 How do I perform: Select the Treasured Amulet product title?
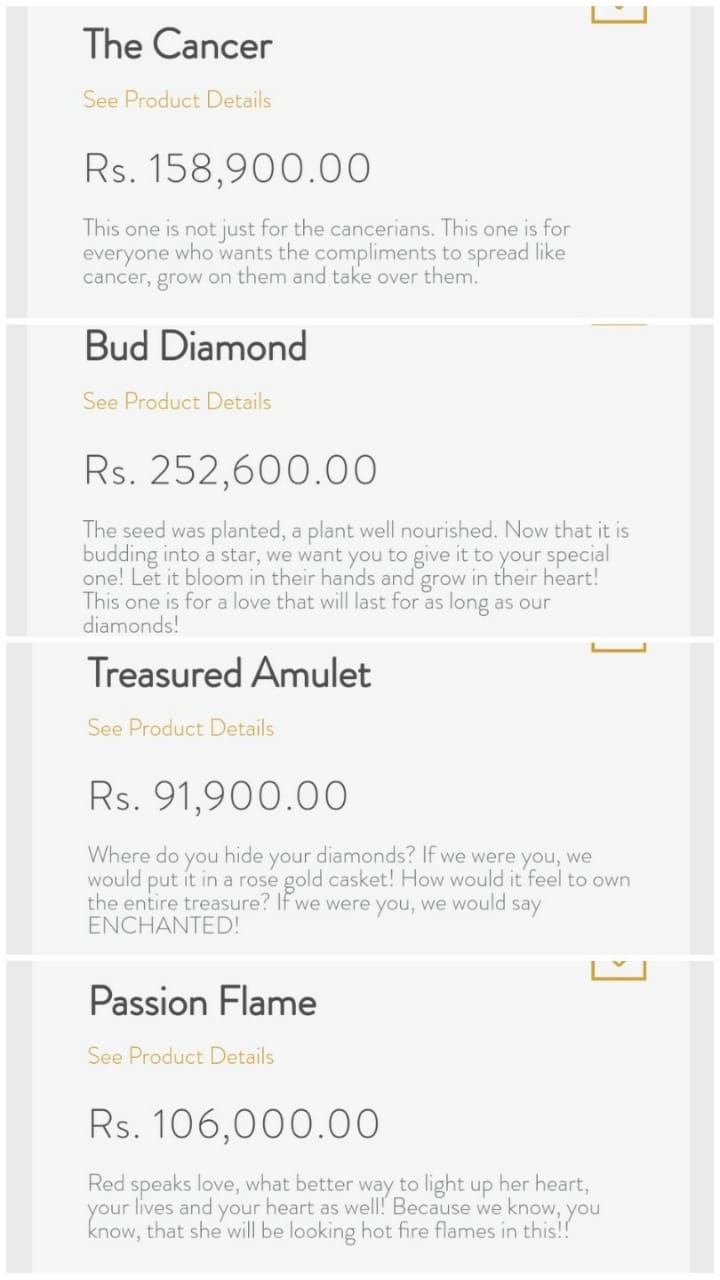click(229, 673)
